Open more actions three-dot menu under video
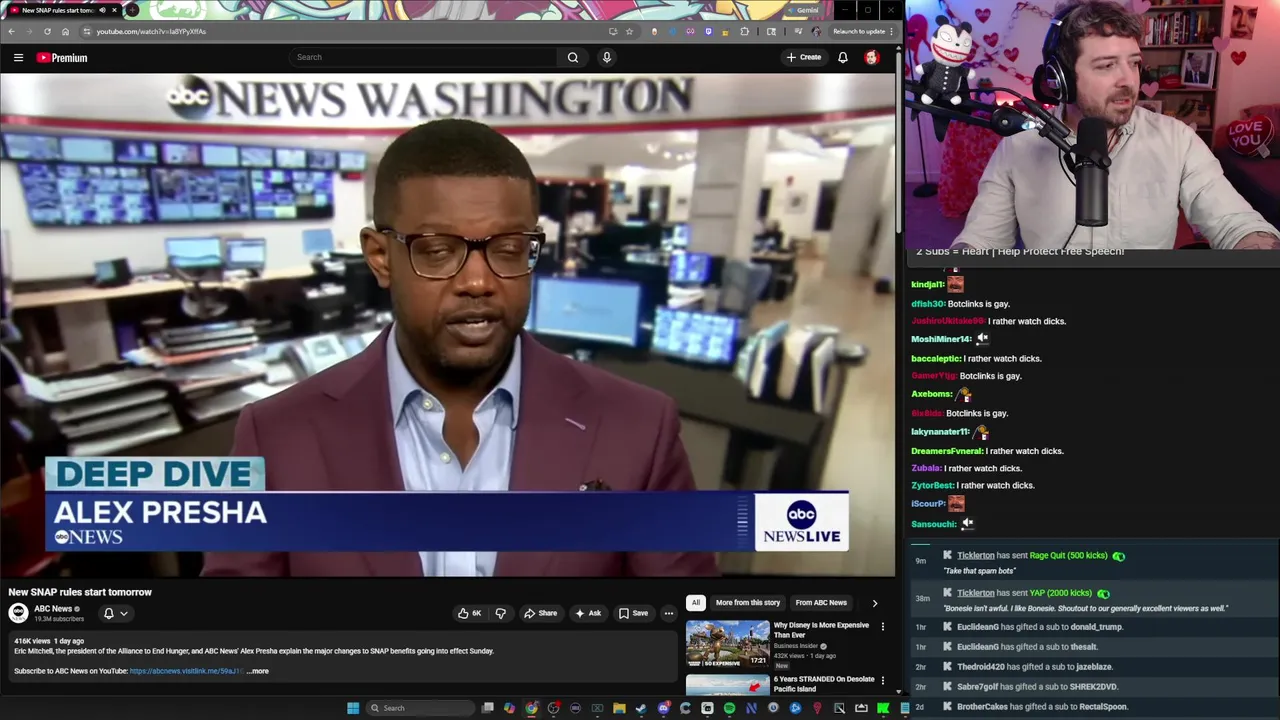The width and height of the screenshot is (1280, 720). 669,613
